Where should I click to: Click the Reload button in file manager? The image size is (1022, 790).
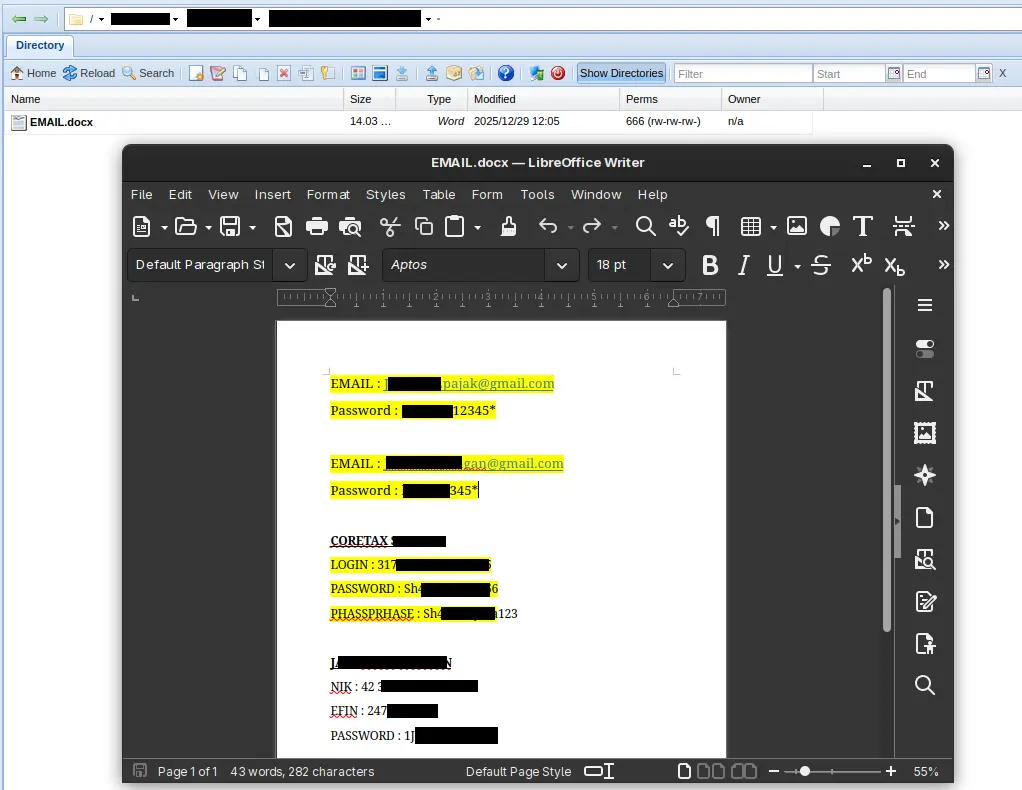pos(89,73)
